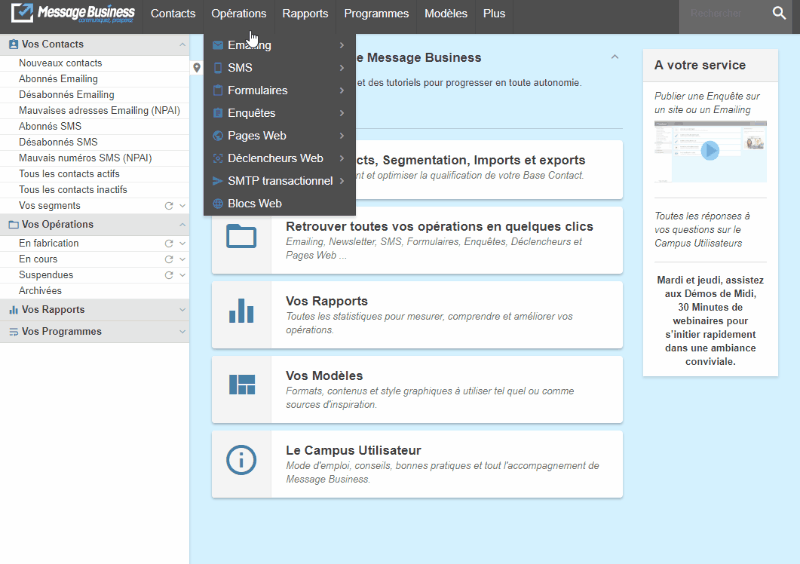Open Publier une Enquête link
Viewport: 800px width, 564px height.
pos(707,103)
